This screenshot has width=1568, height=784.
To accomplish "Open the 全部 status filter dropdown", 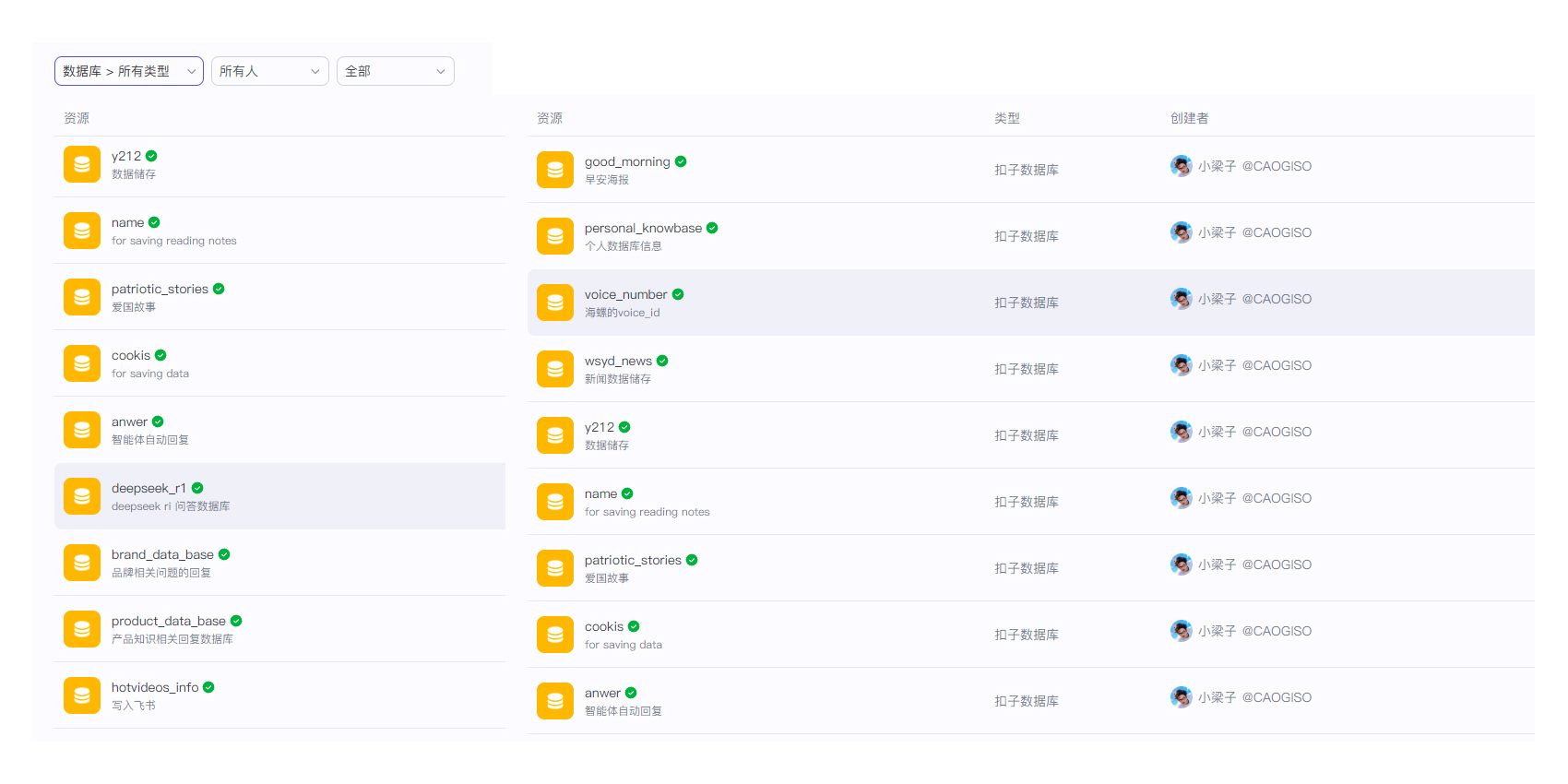I will coord(395,71).
